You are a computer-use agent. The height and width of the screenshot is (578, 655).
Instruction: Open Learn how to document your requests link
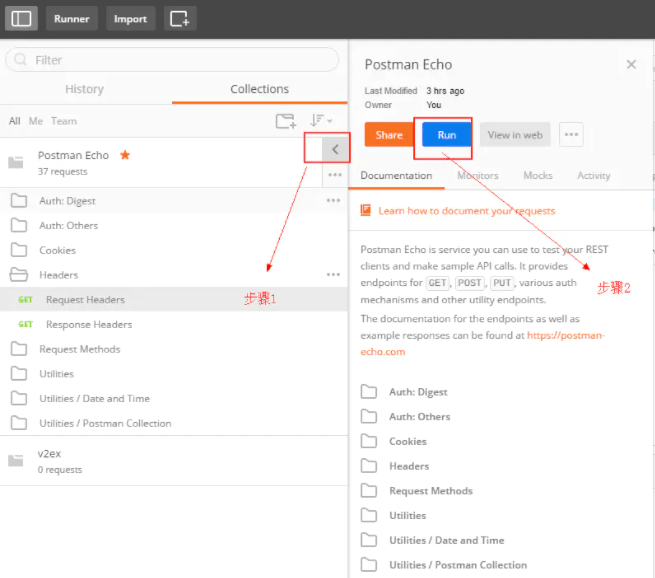(466, 211)
